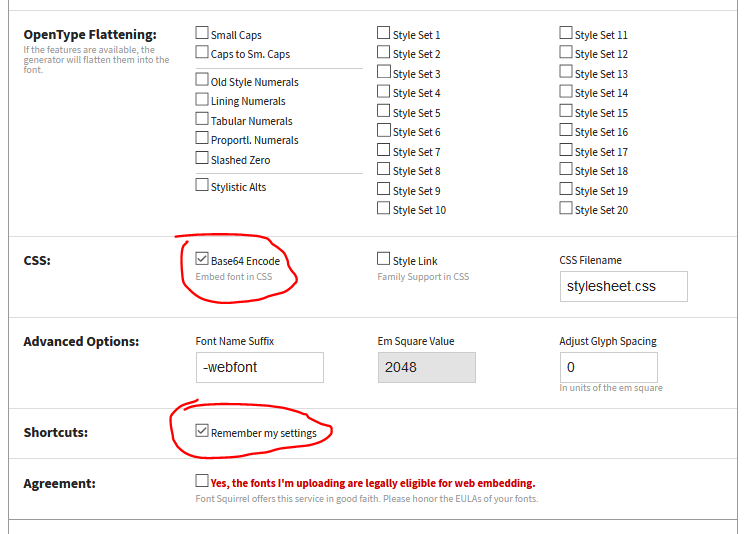Uncheck the Base64 Encode checkbox
Viewport: 747px width, 534px height.
pos(202,259)
